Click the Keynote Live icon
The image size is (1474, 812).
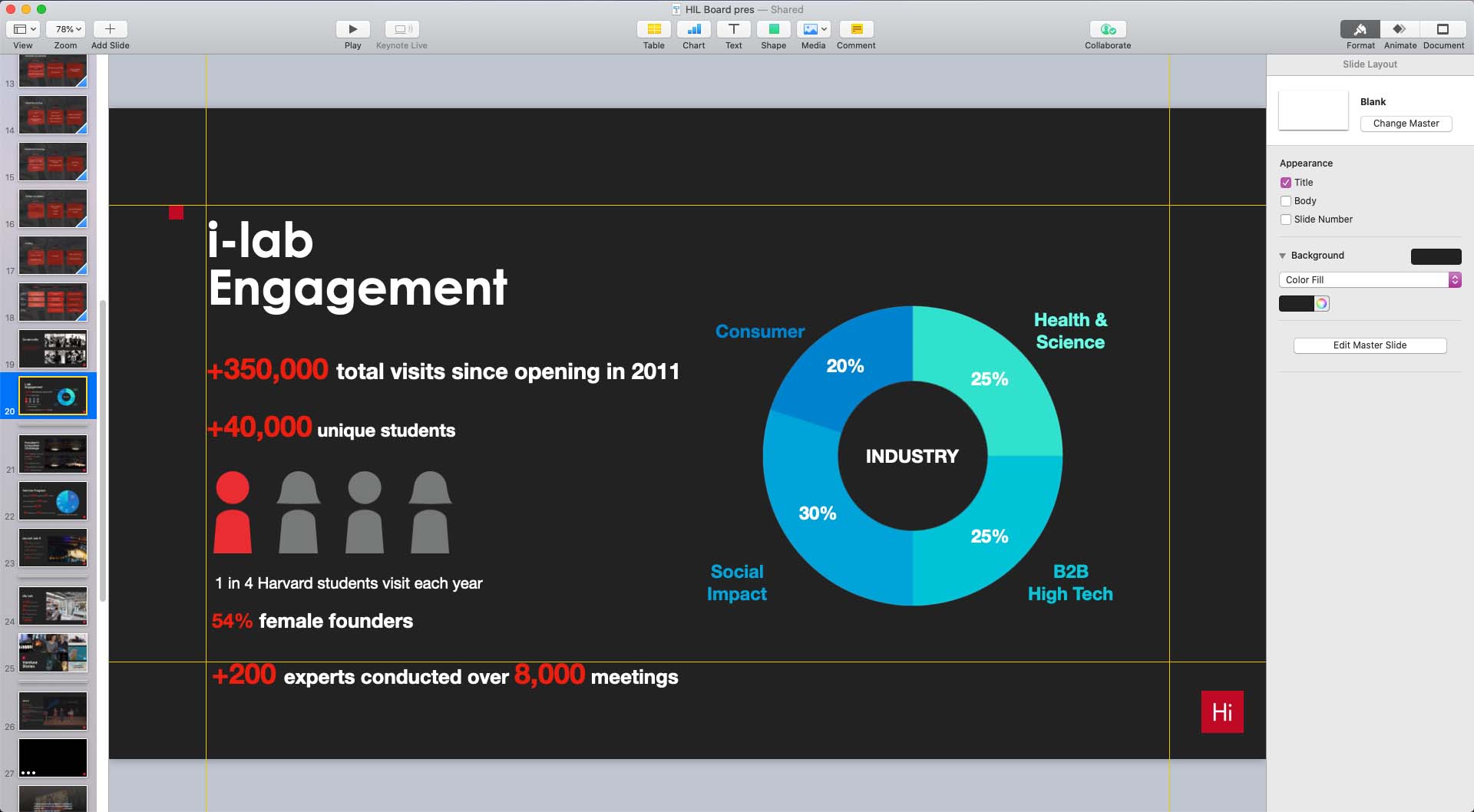(x=402, y=29)
